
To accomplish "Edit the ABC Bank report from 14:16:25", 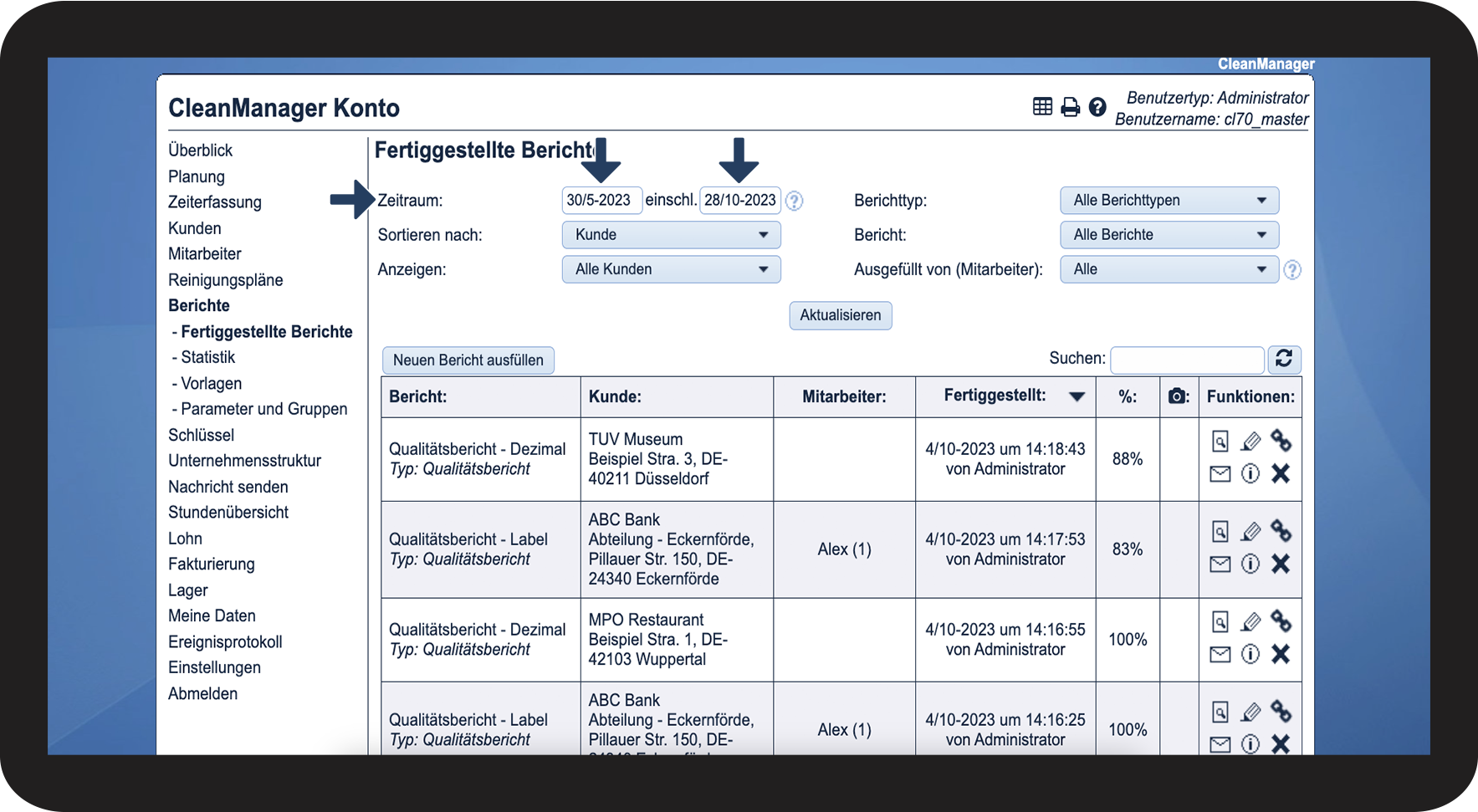I will [x=1250, y=712].
